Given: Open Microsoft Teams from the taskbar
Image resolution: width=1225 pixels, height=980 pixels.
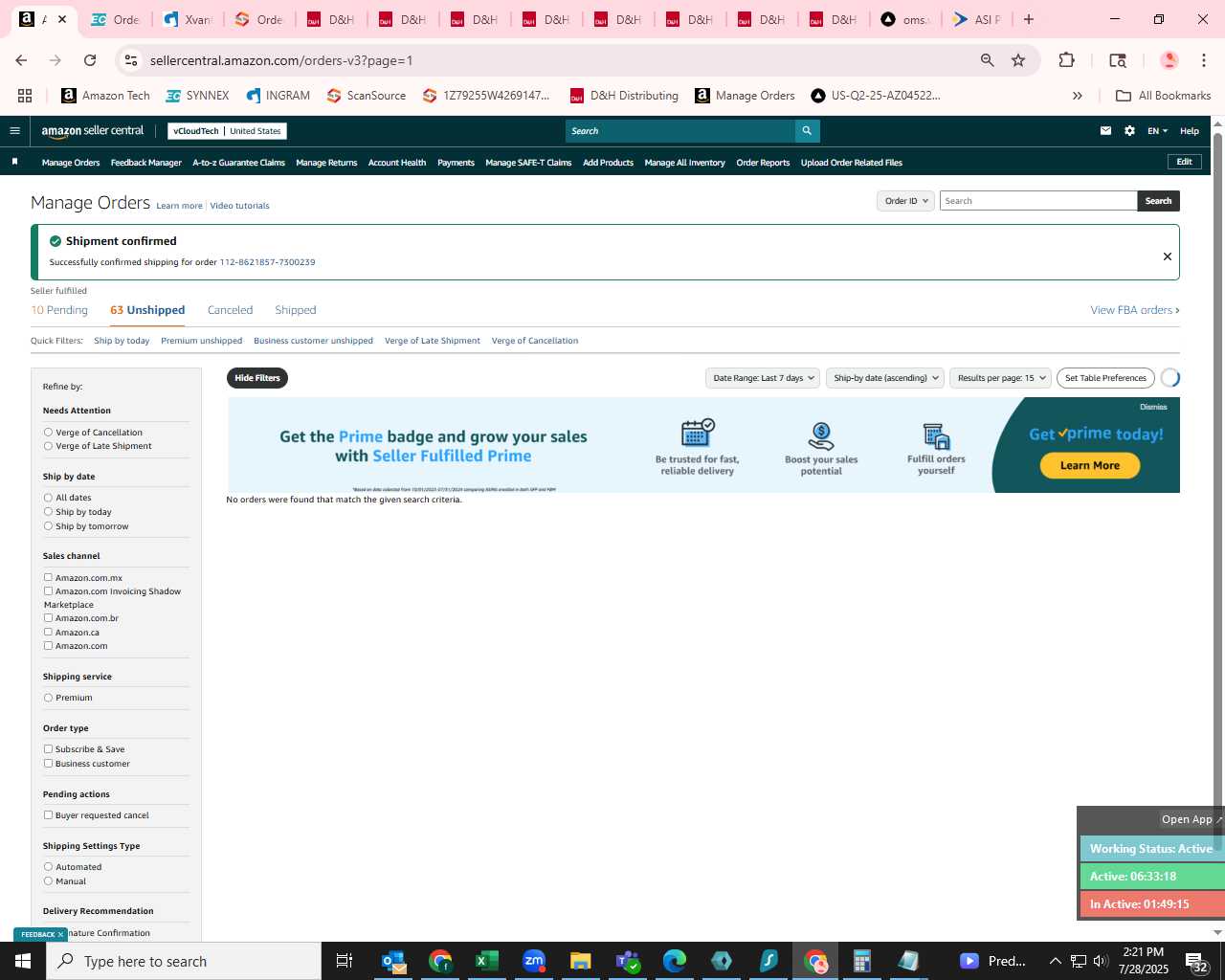Looking at the screenshot, I should pos(628,961).
